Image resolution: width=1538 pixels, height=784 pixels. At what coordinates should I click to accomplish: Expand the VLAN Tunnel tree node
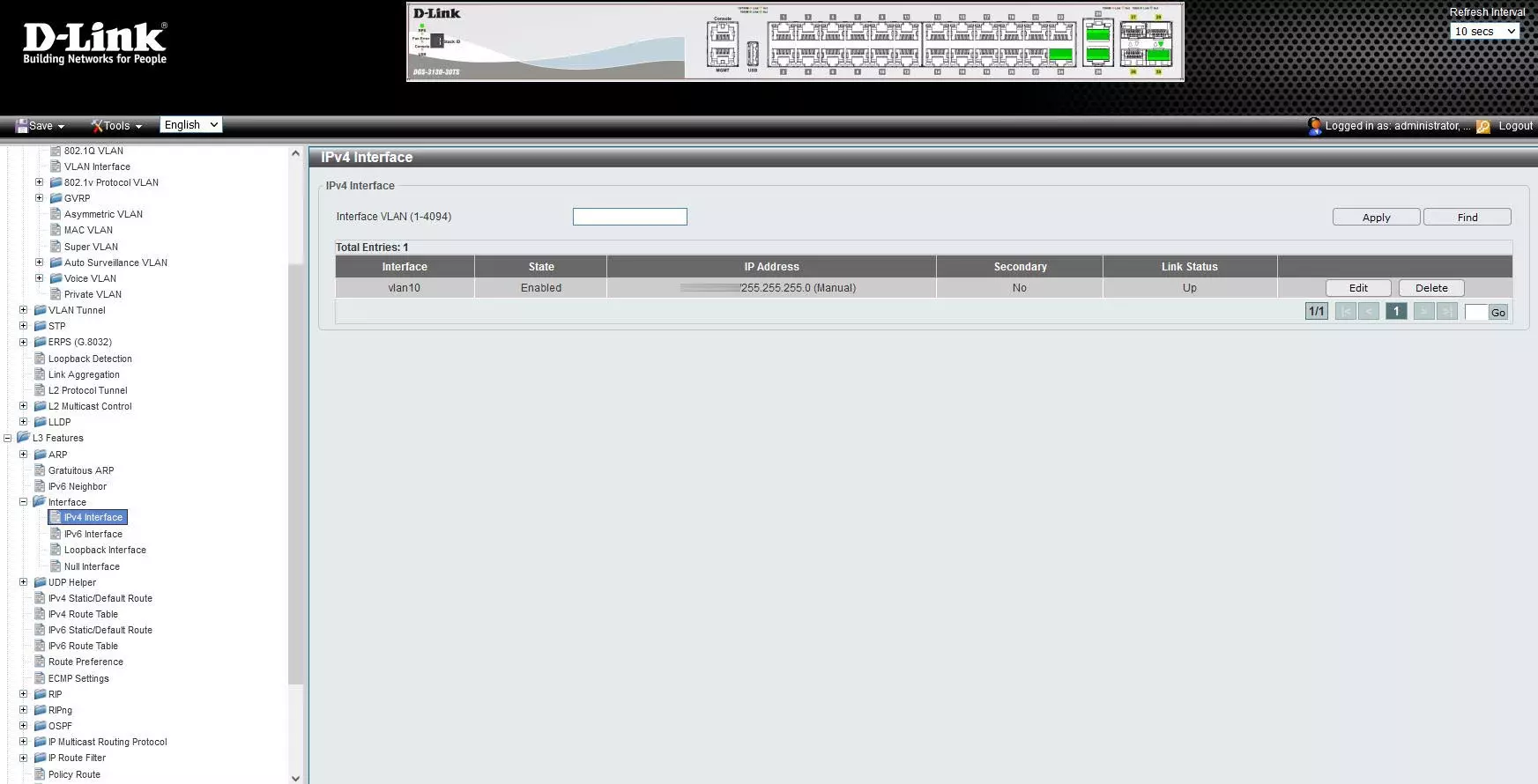tap(24, 310)
